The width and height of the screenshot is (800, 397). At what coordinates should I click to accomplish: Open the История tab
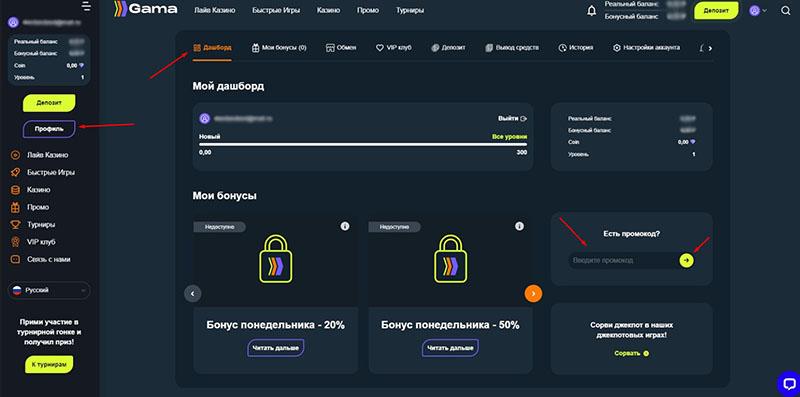tap(576, 47)
